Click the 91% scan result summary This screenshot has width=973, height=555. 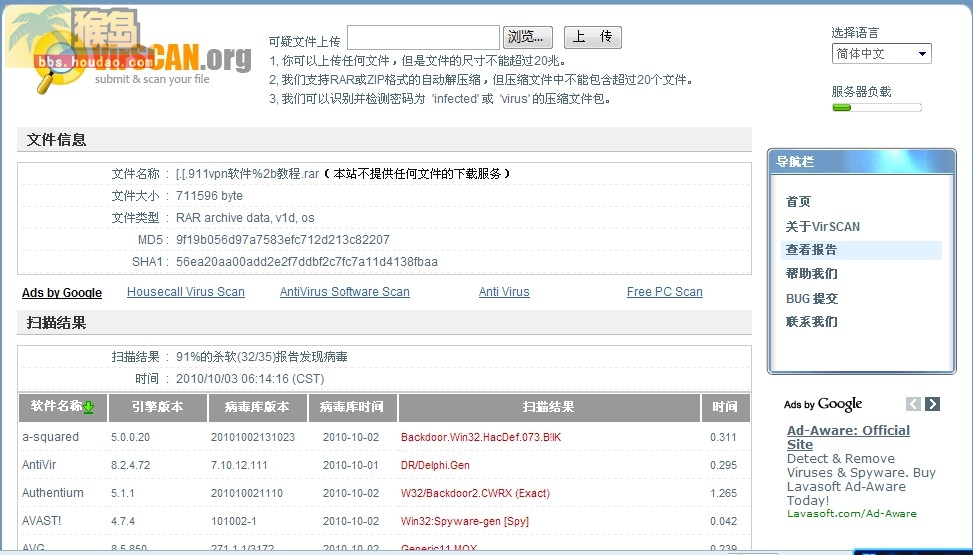tap(261, 357)
